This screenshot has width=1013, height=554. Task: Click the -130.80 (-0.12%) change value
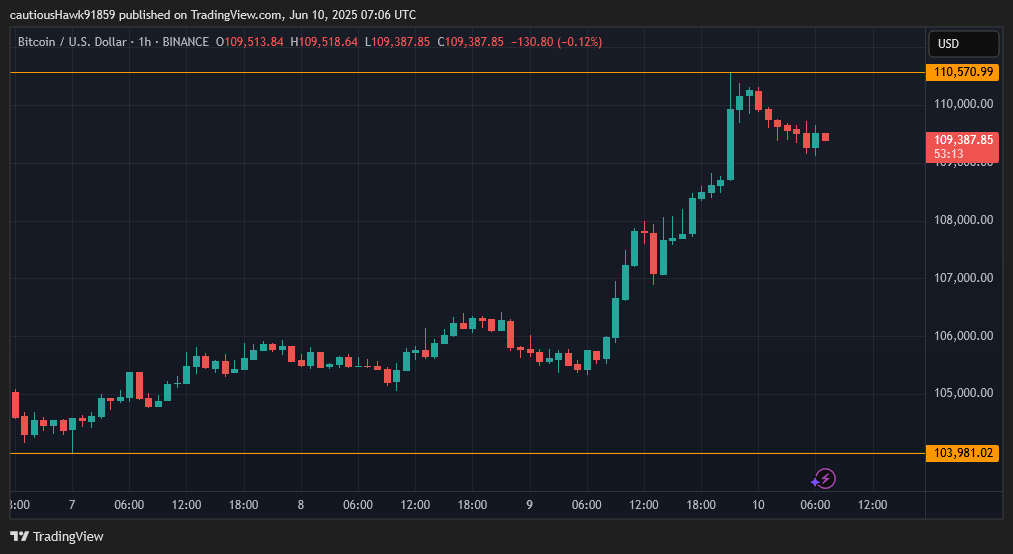[x=556, y=42]
